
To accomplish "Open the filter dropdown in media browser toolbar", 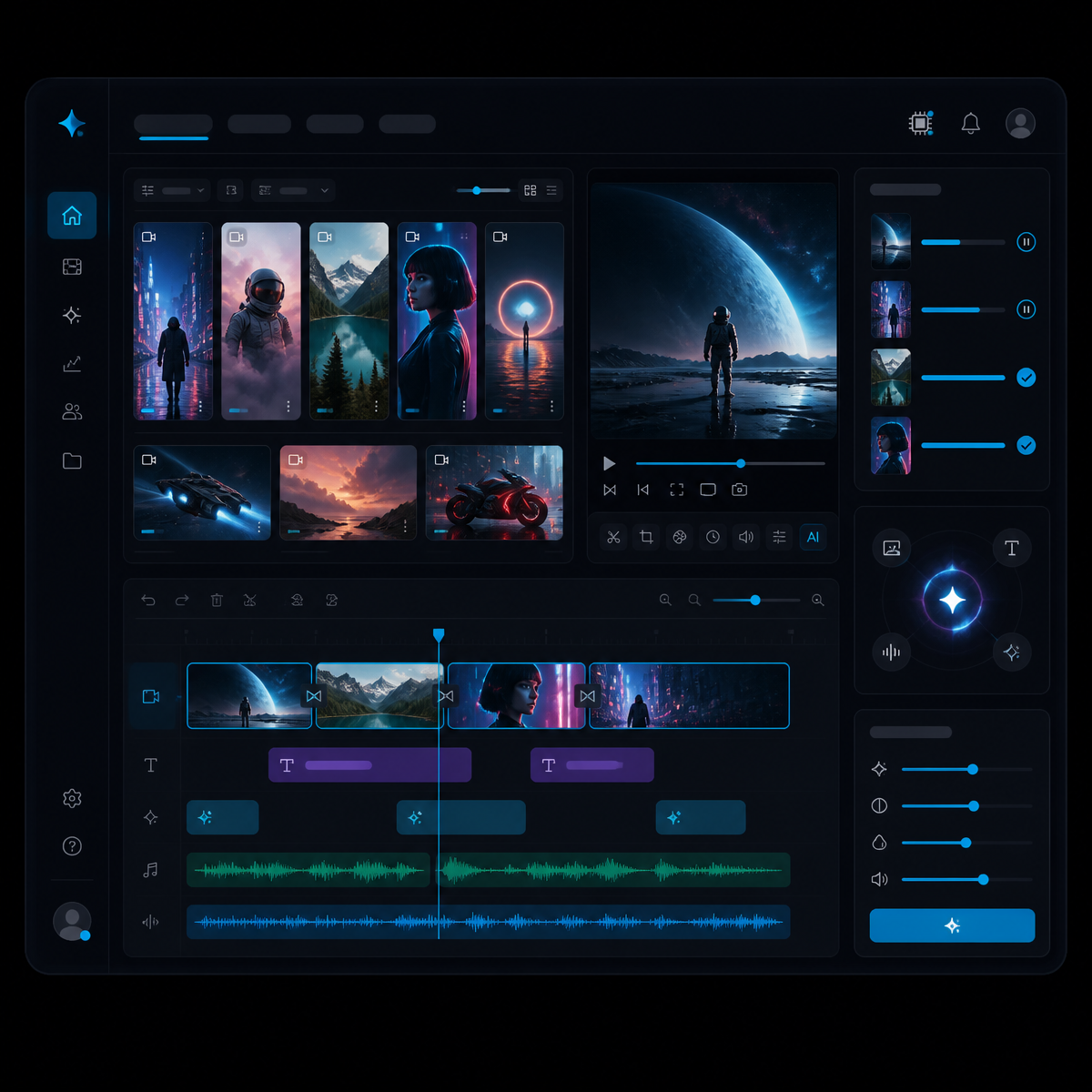I will [173, 190].
